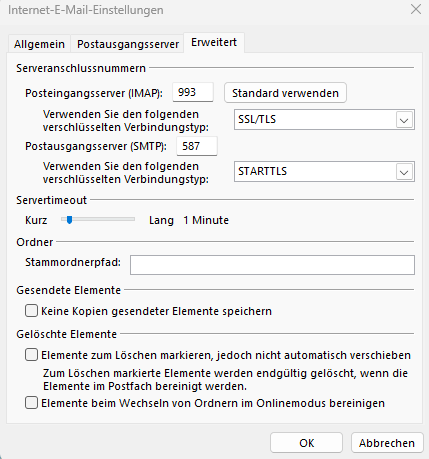
Task: Switch to the Allgemein tab
Action: coord(39,44)
